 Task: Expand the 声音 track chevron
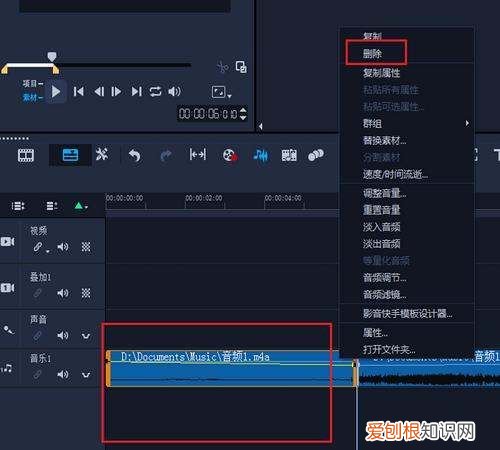86,336
